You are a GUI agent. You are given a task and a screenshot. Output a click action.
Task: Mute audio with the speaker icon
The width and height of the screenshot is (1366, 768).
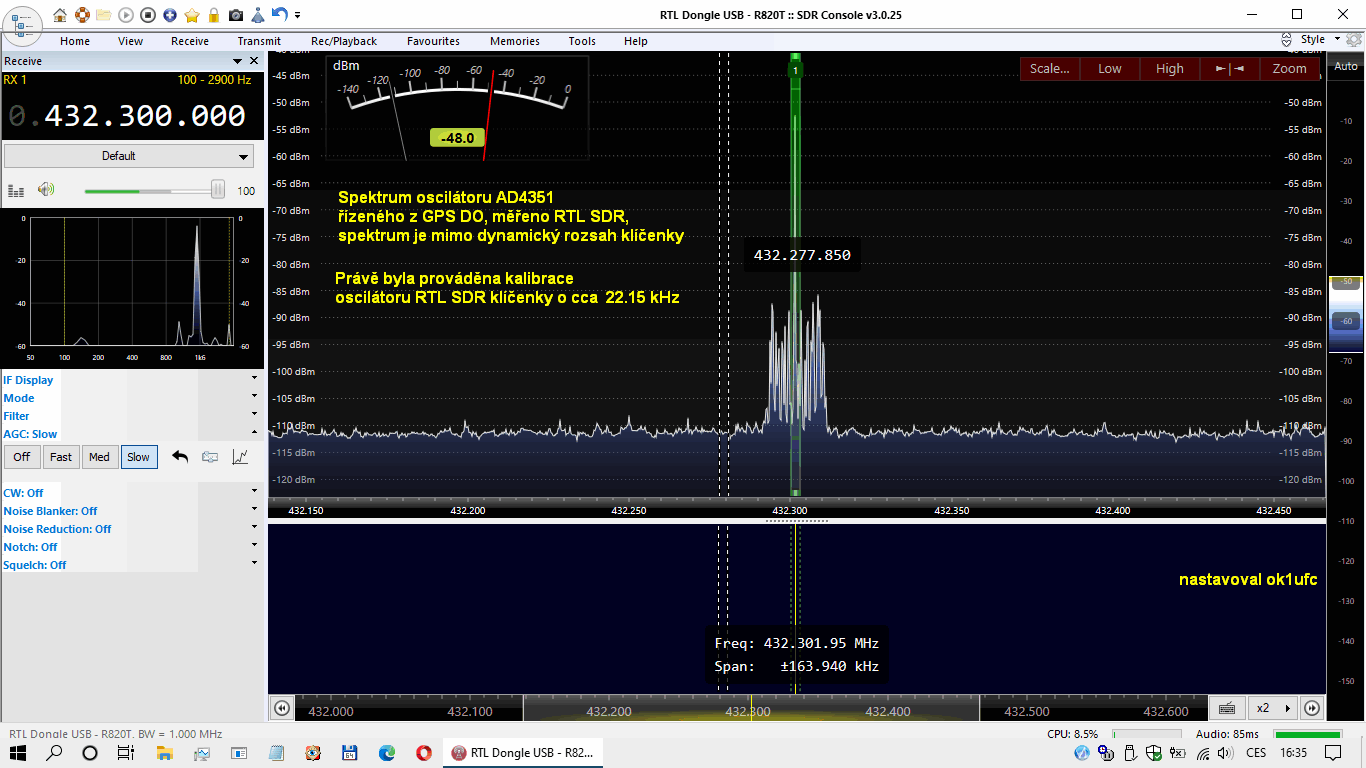pos(46,190)
